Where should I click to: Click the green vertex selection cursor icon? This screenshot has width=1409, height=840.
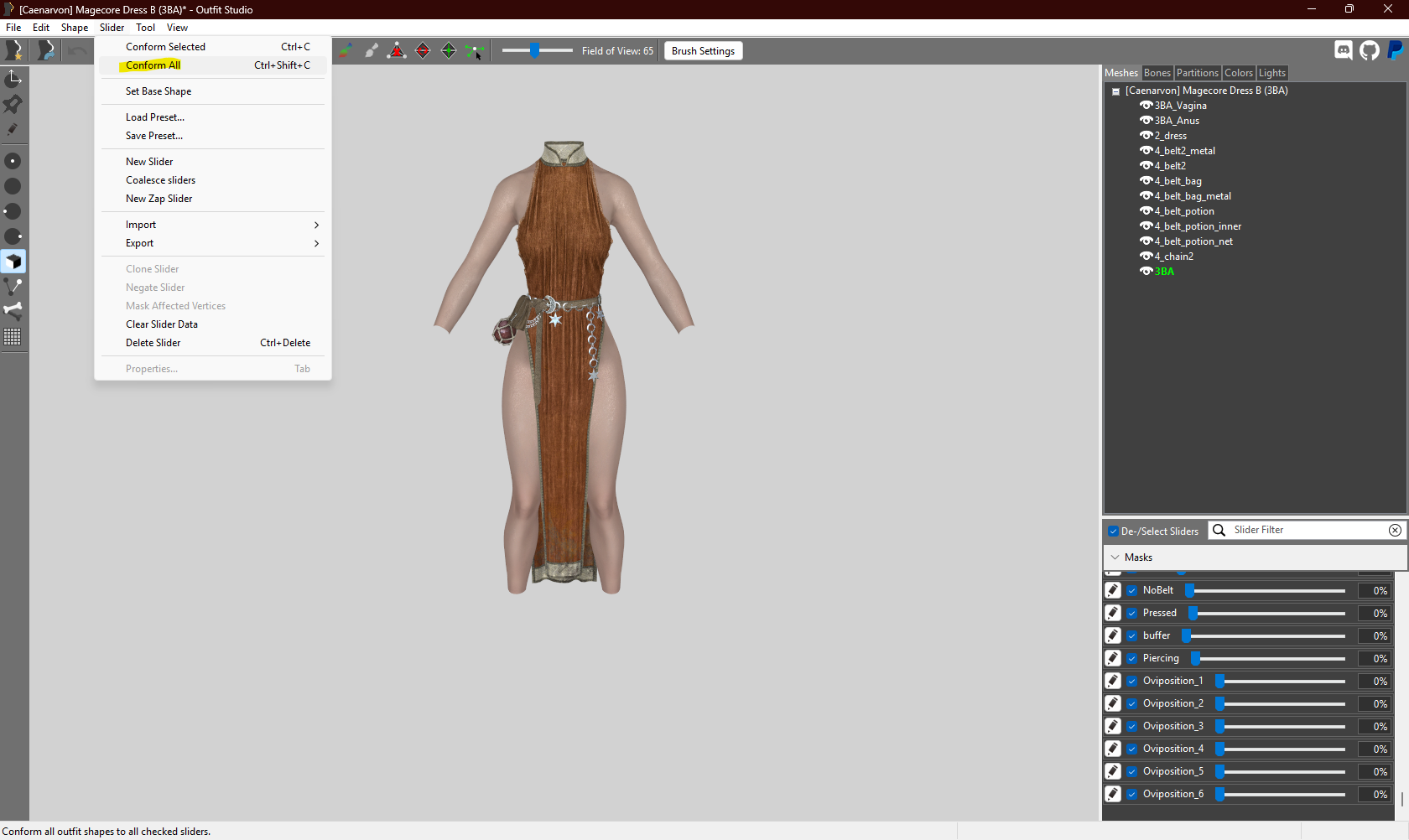point(475,51)
